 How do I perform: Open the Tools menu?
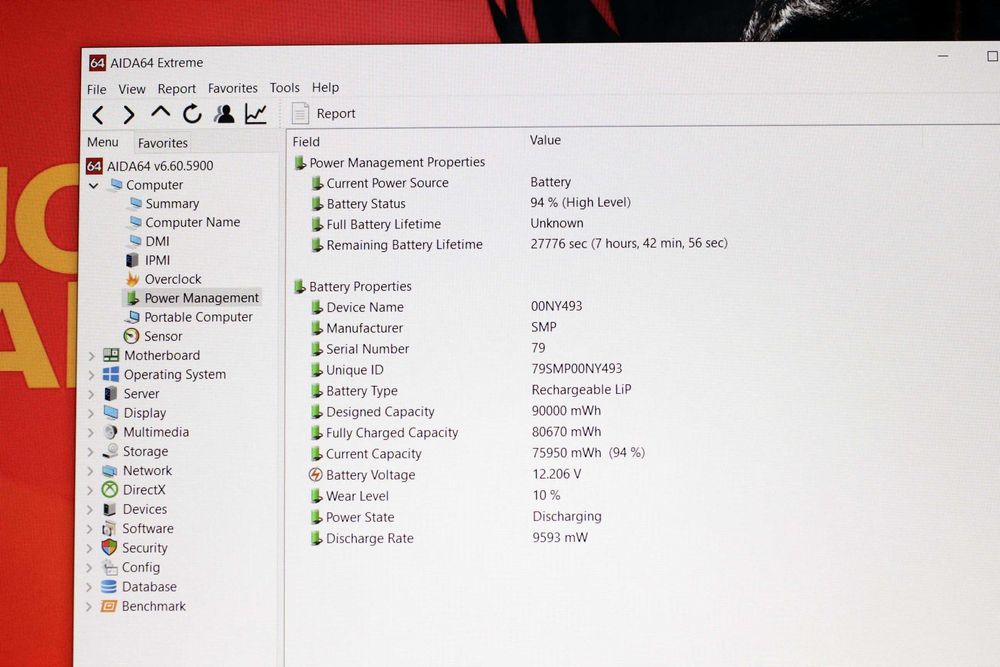[284, 87]
